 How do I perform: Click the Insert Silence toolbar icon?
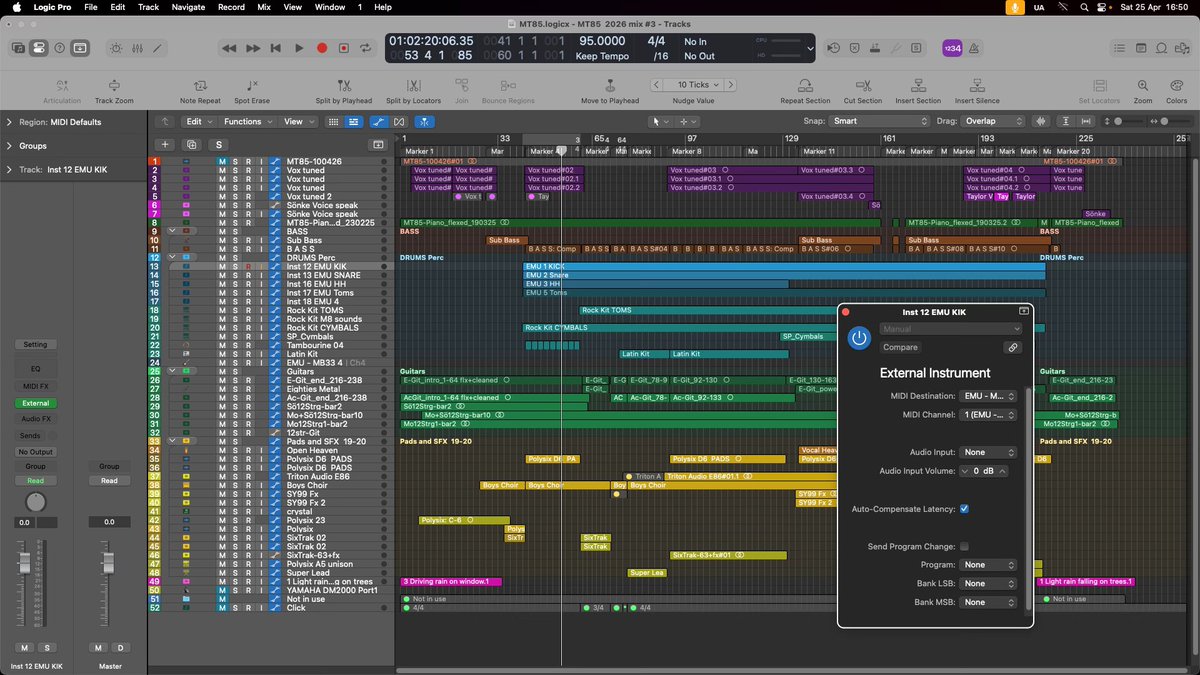pyautogui.click(x=977, y=86)
